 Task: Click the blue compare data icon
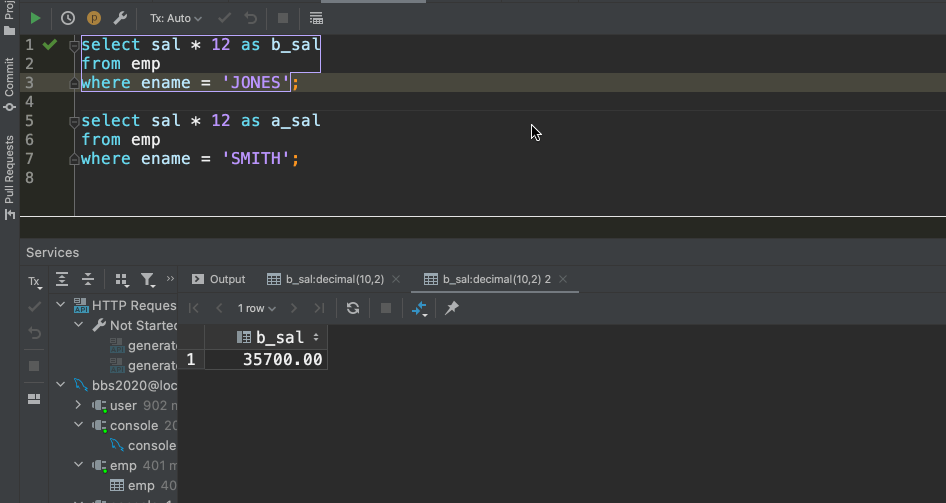click(419, 309)
